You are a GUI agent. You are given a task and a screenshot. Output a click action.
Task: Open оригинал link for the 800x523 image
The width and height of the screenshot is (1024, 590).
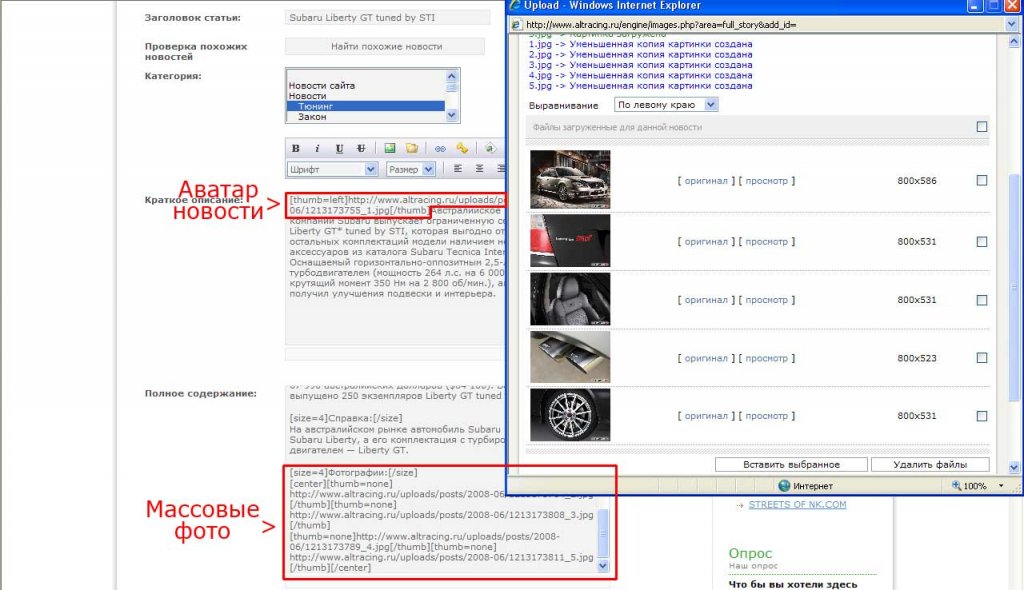tap(705, 358)
